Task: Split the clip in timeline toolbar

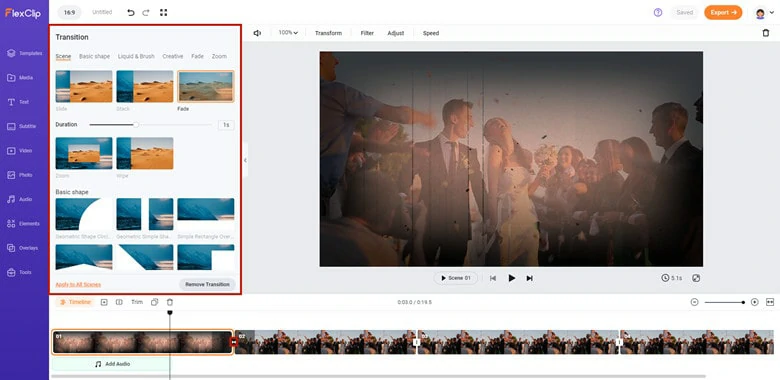Action: pos(119,302)
